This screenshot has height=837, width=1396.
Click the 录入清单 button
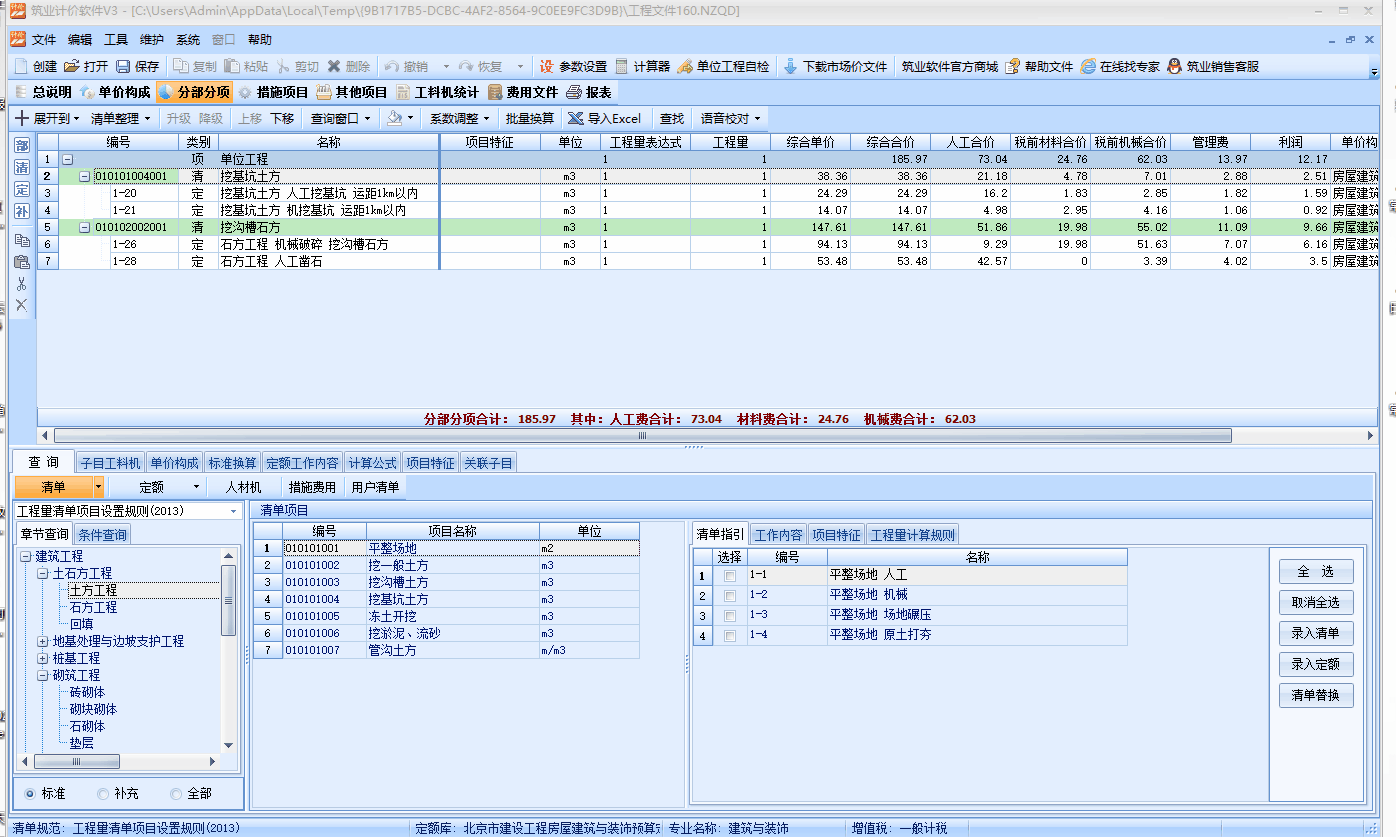coord(1315,633)
